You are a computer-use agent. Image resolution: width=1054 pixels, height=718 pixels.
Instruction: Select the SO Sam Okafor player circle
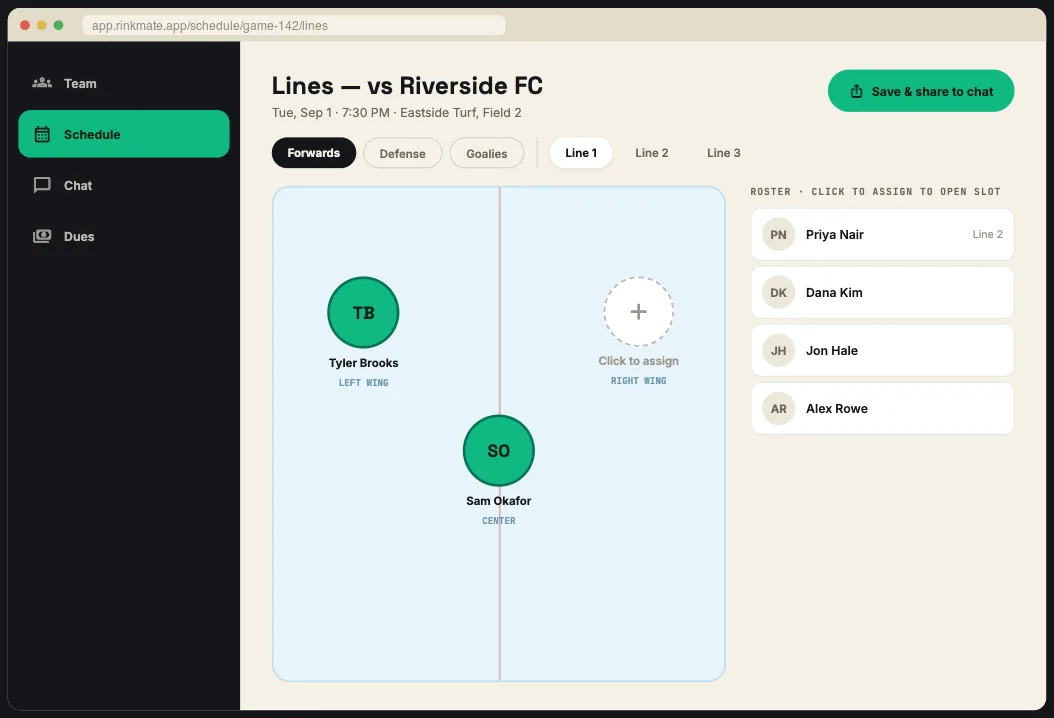point(498,450)
